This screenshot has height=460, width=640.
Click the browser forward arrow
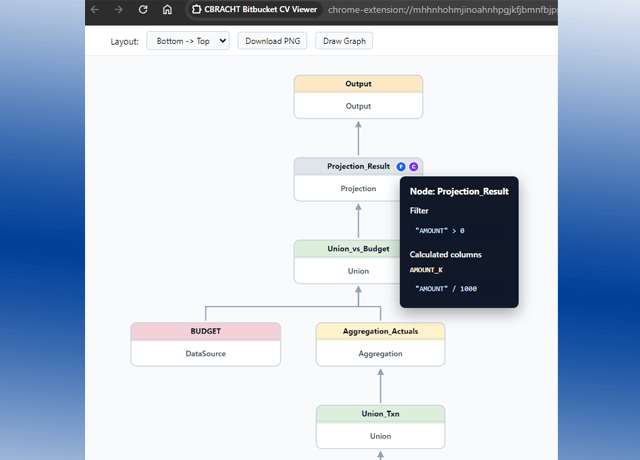click(x=118, y=9)
